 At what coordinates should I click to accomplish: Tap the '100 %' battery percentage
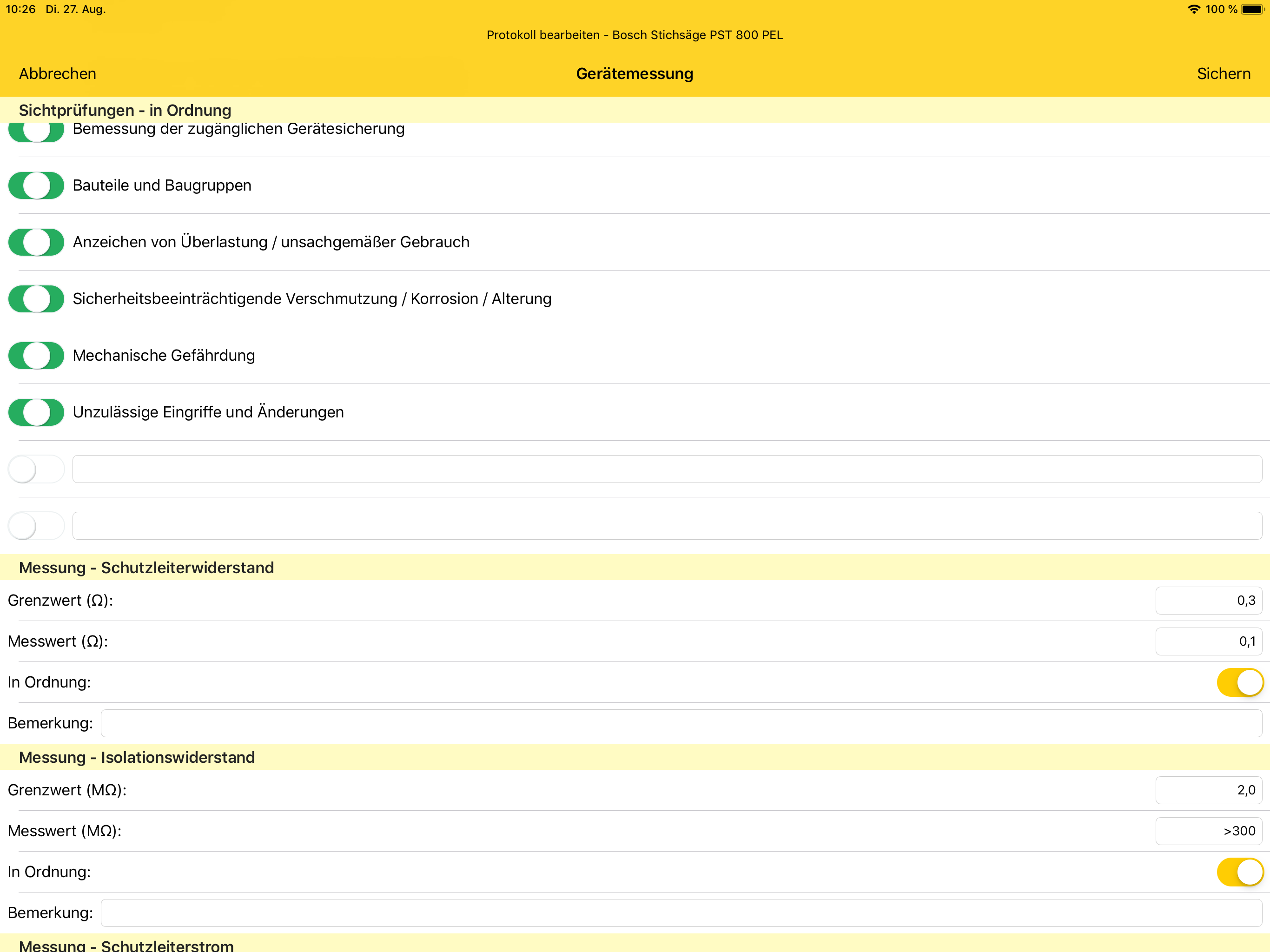pyautogui.click(x=1221, y=9)
